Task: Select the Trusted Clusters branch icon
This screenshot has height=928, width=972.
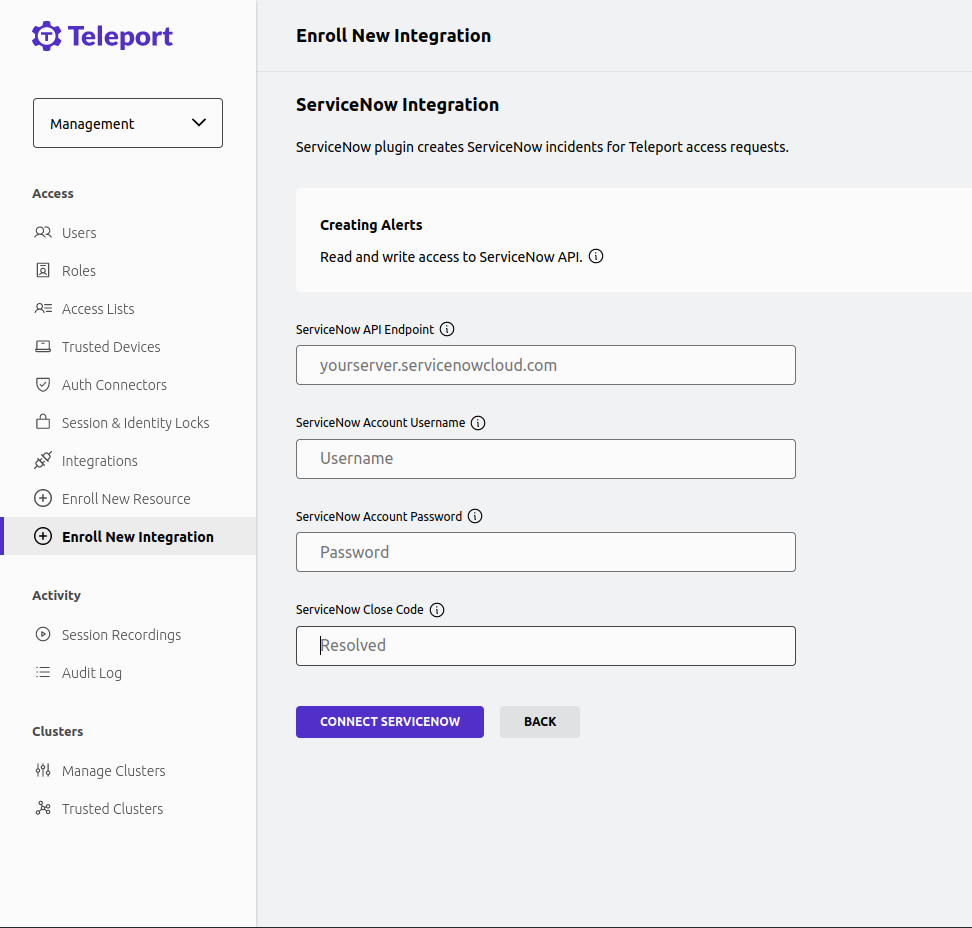Action: pyautogui.click(x=43, y=808)
